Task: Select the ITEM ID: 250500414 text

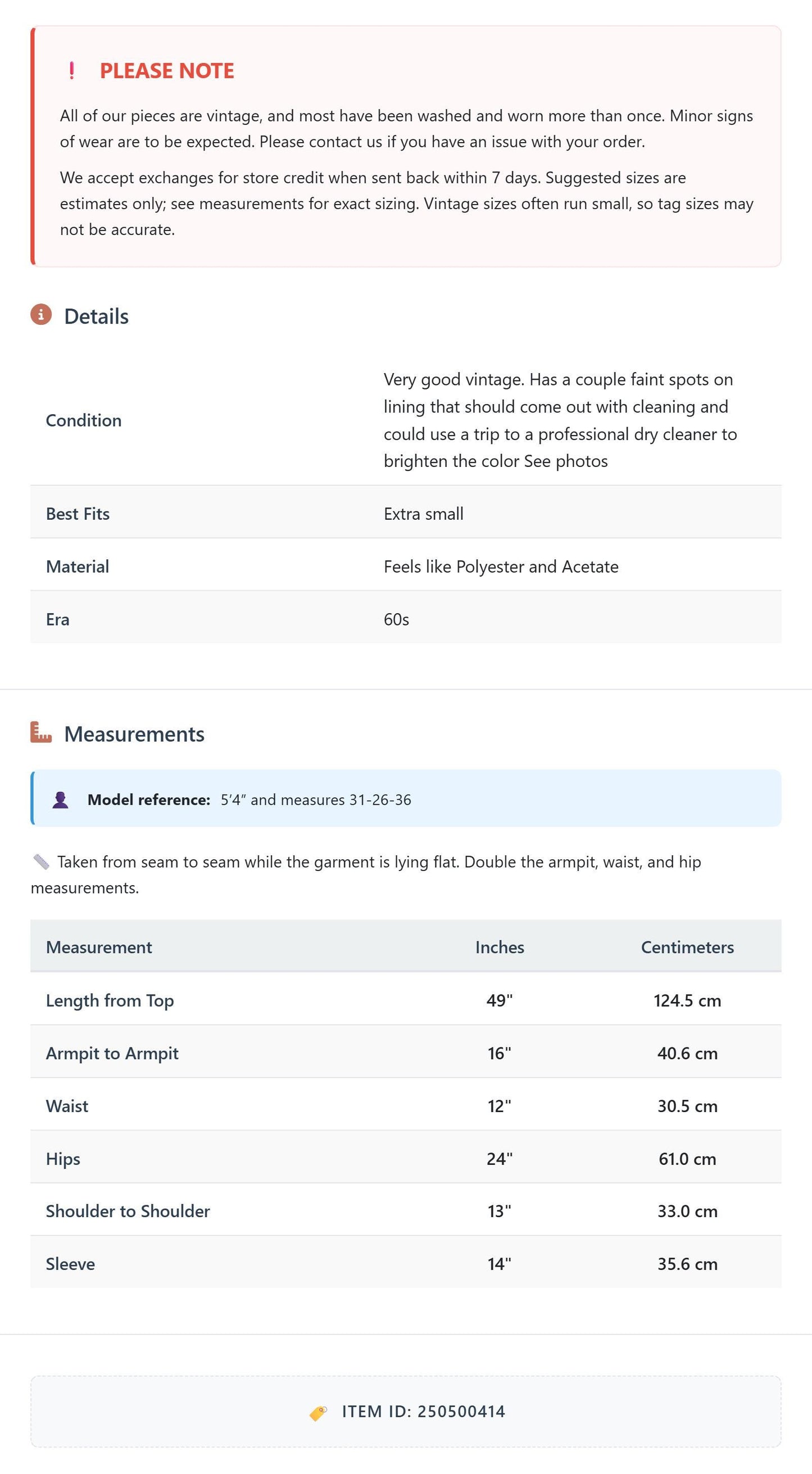Action: (x=424, y=1412)
